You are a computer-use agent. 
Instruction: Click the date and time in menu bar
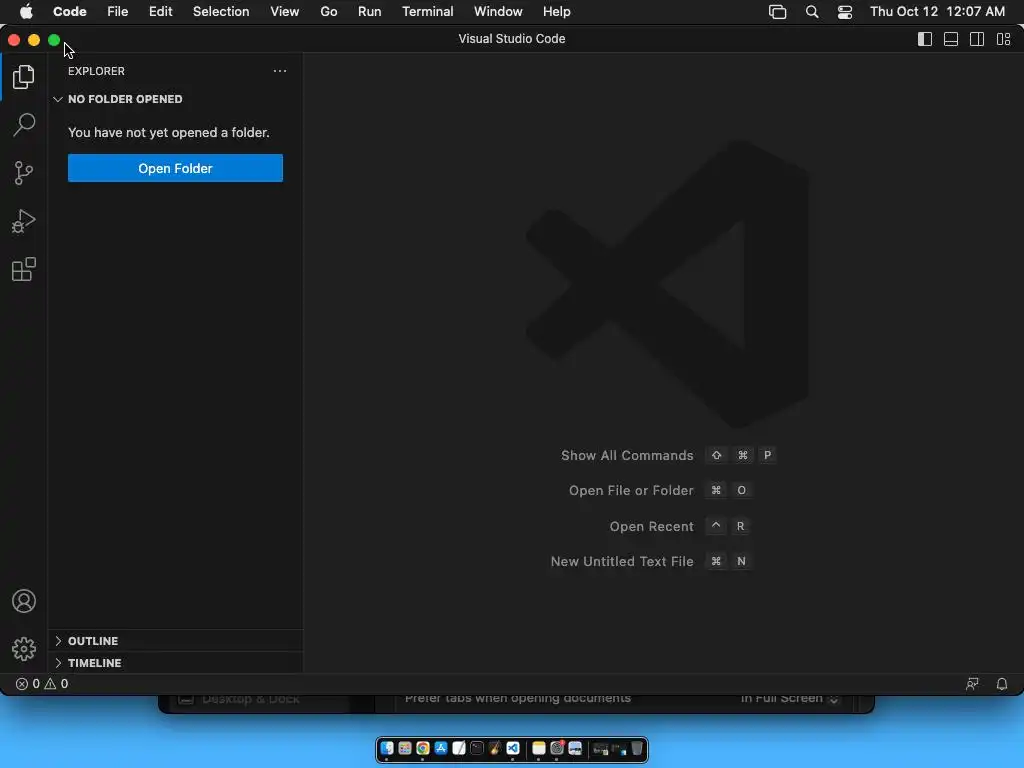[937, 12]
